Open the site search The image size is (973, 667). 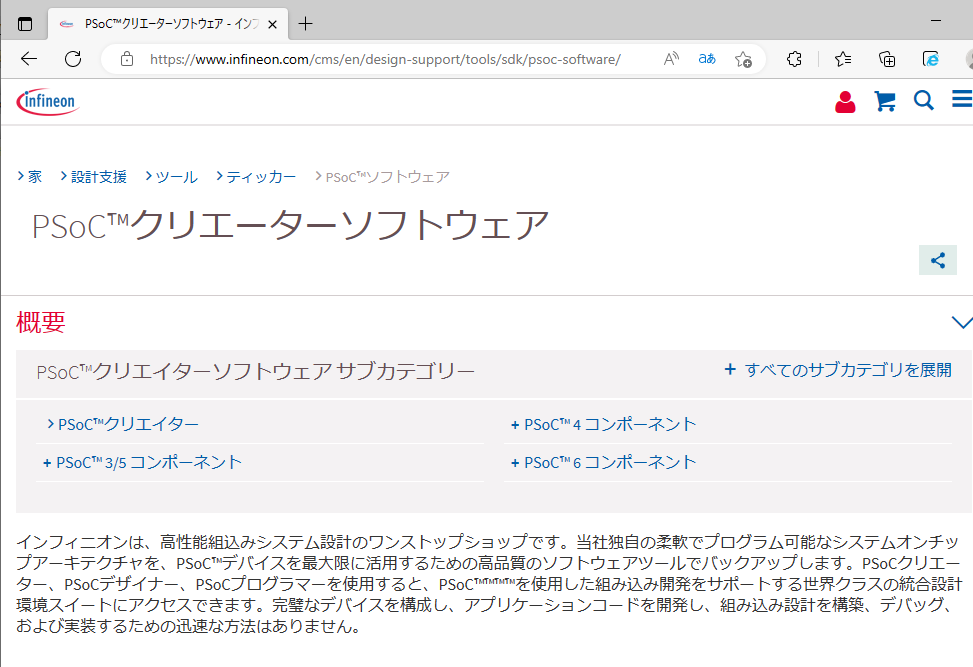pyautogui.click(x=923, y=100)
